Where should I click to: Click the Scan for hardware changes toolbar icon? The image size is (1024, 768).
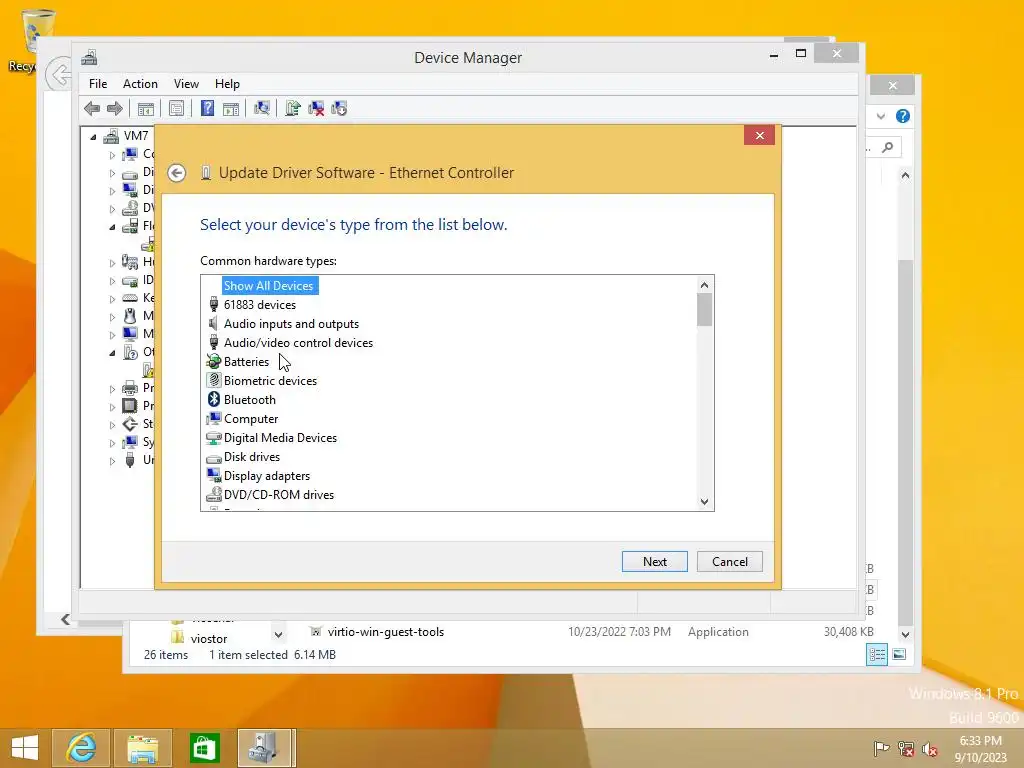click(262, 108)
